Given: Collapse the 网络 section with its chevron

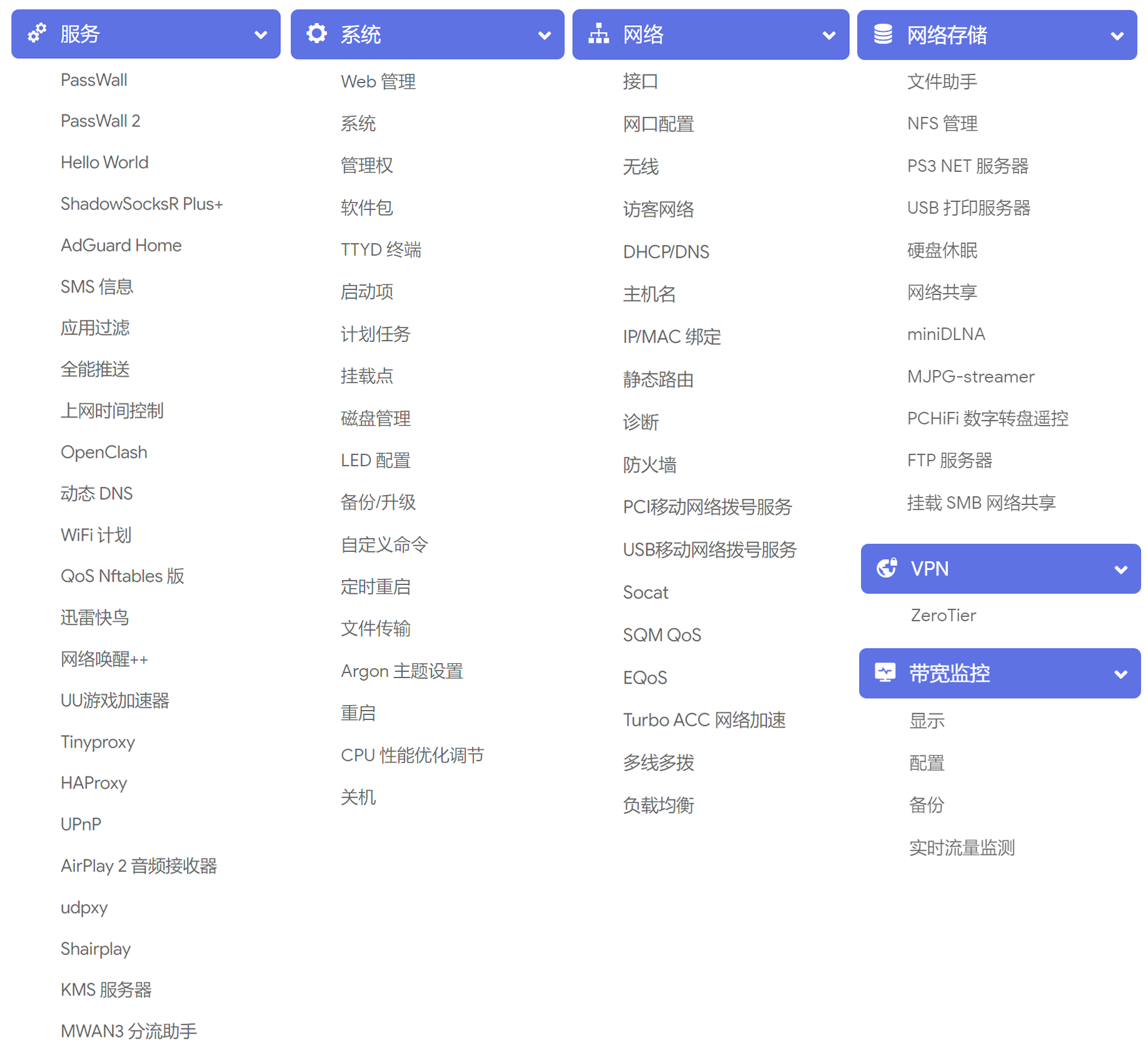Looking at the screenshot, I should point(829,36).
